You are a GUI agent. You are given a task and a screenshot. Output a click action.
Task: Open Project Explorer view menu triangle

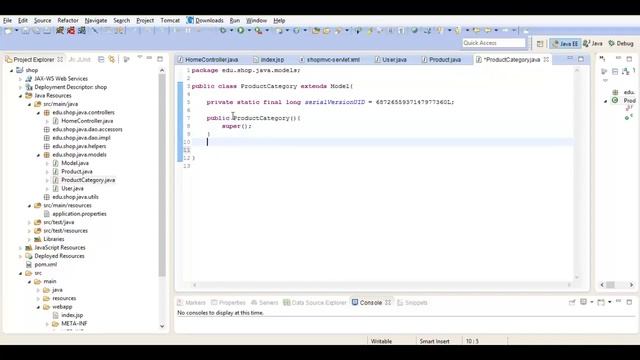140,58
